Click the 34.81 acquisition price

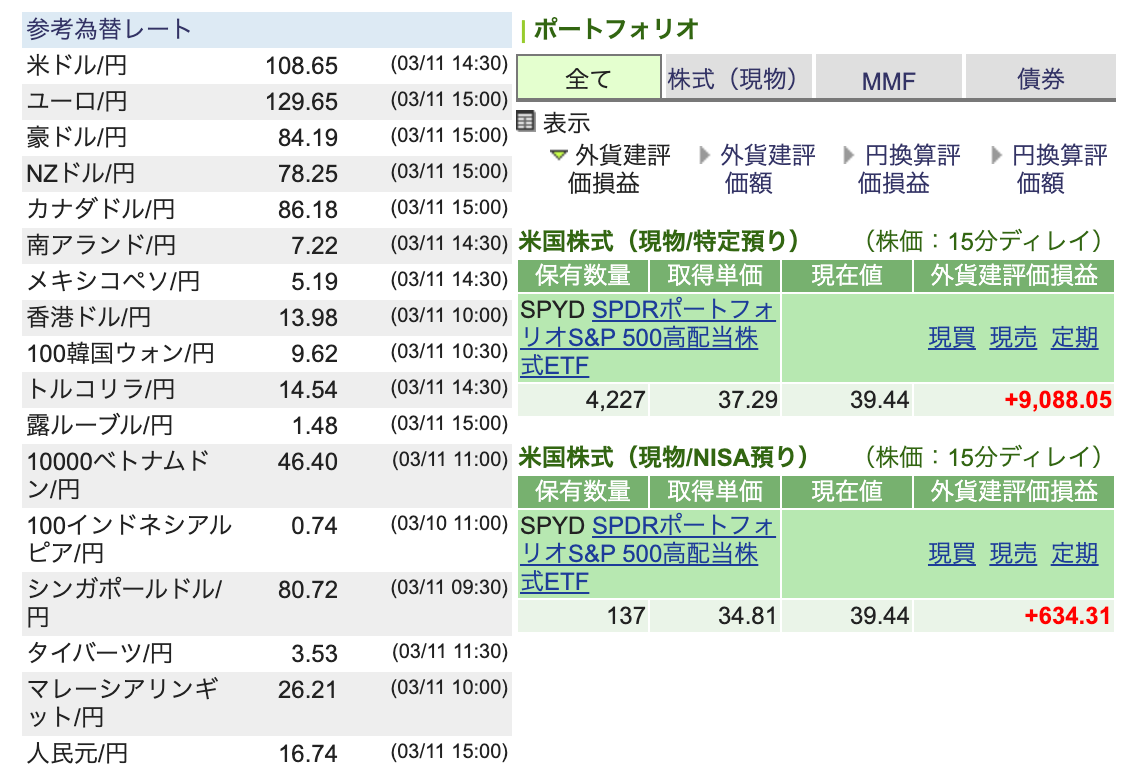pyautogui.click(x=748, y=616)
